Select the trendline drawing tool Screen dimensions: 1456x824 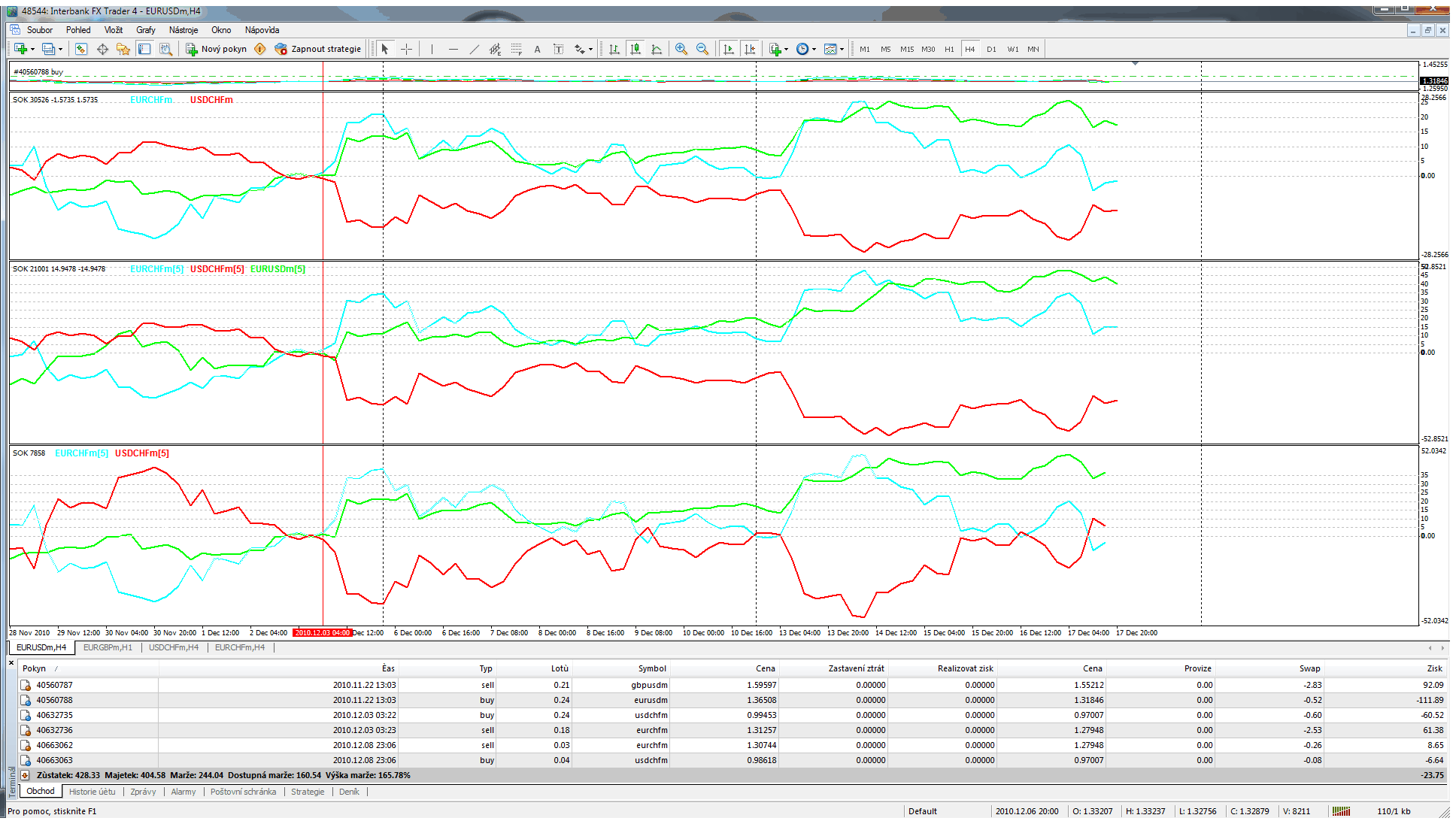pyautogui.click(x=474, y=49)
